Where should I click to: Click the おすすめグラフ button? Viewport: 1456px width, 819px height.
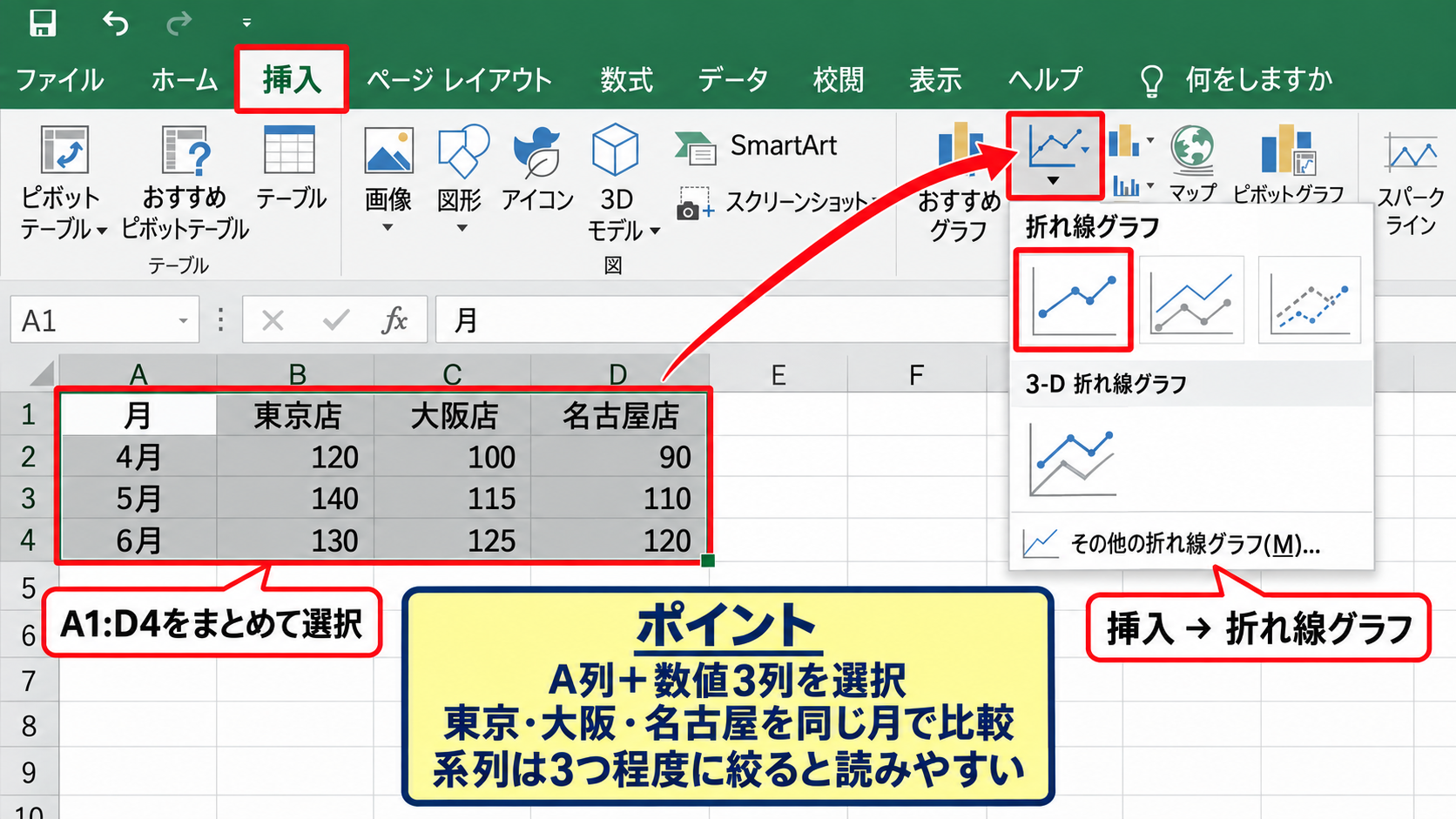[x=959, y=182]
